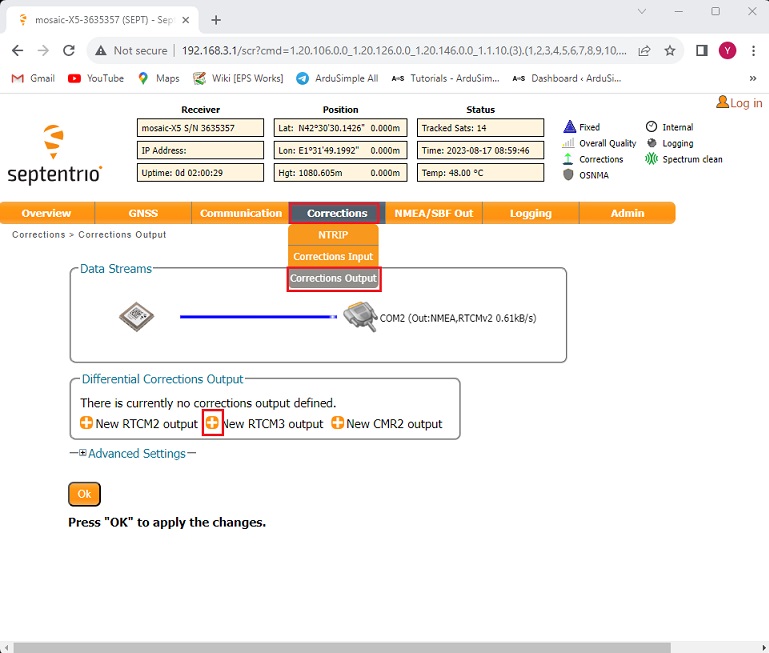Bookmark this page with the star icon
Viewport: 769px width, 653px height.
(x=670, y=50)
